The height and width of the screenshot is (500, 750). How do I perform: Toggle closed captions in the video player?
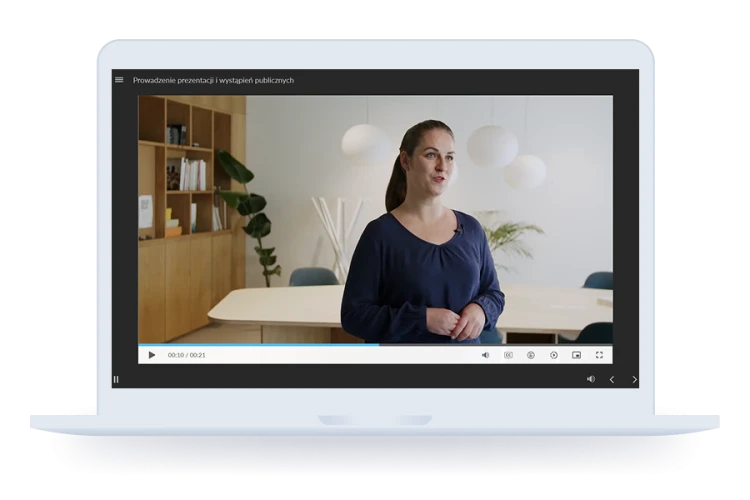click(x=508, y=355)
